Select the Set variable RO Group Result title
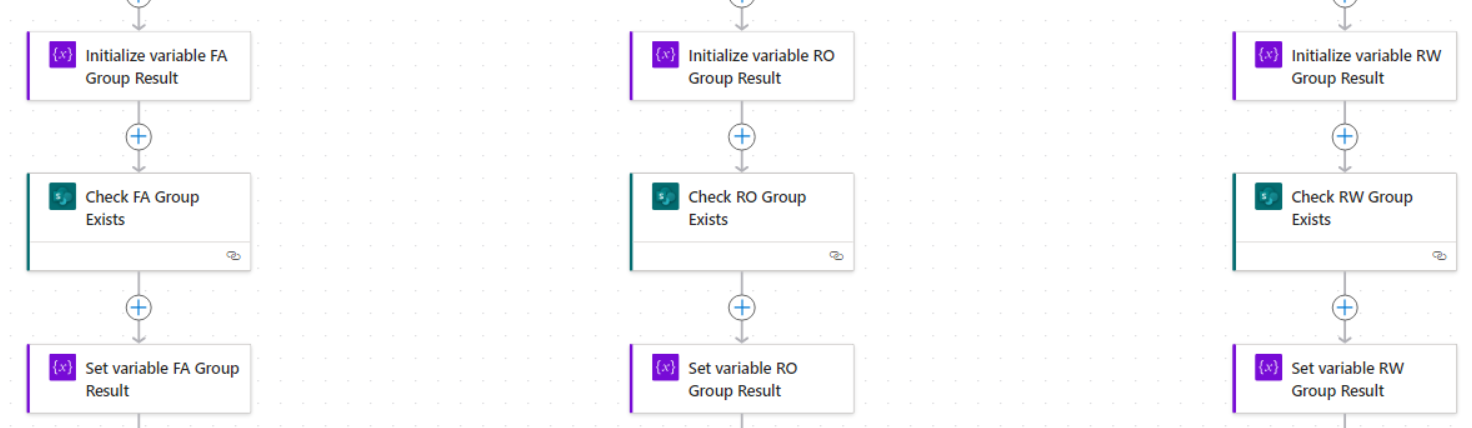1472x428 pixels. tap(743, 379)
